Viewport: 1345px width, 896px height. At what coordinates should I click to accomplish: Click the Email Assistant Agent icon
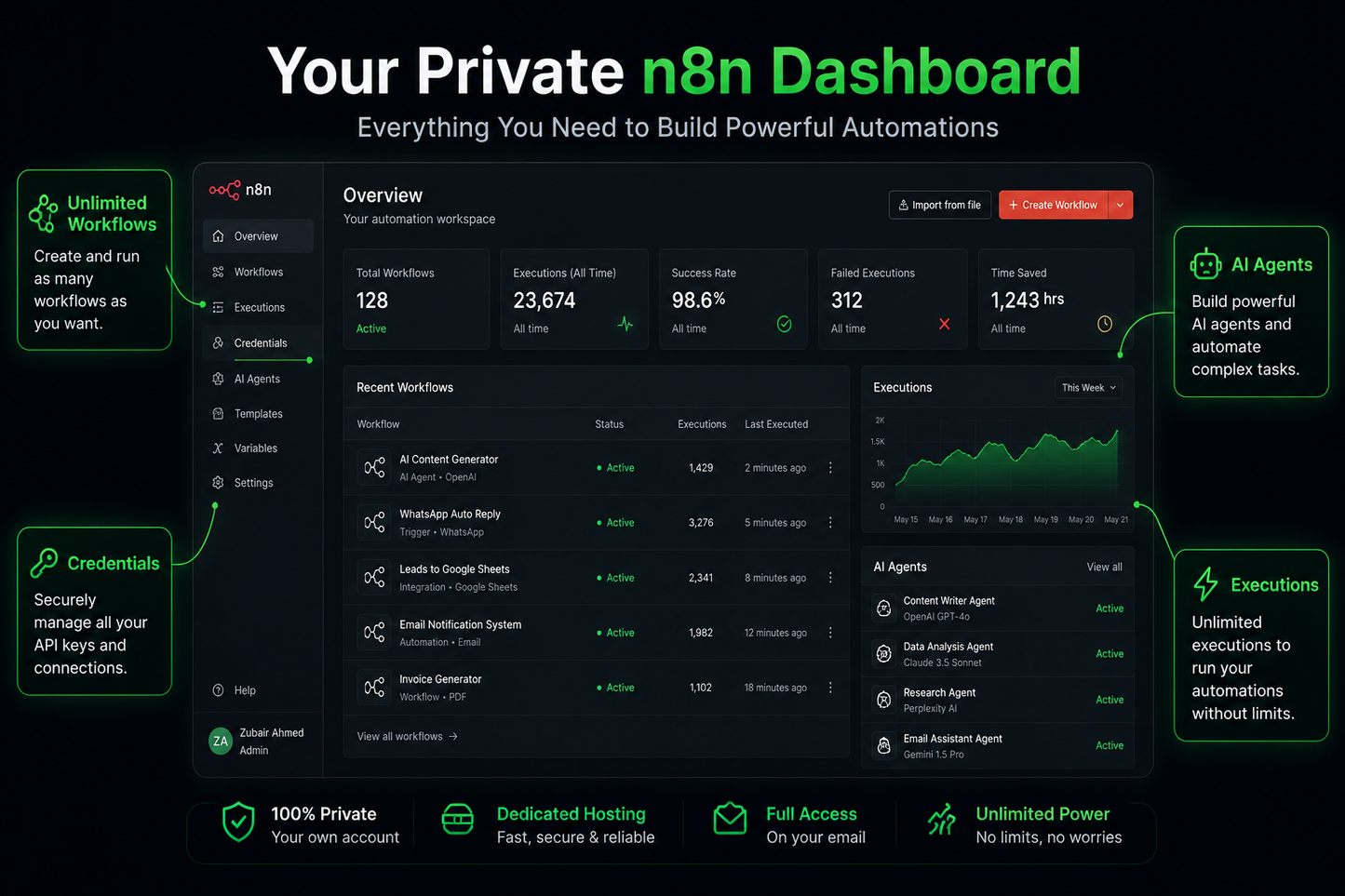[x=883, y=745]
